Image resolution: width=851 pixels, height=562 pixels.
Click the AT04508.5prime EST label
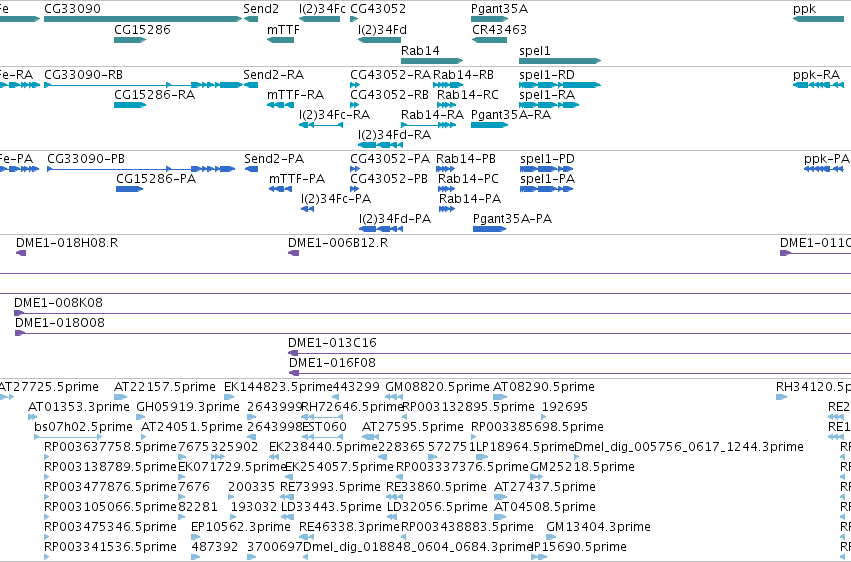[x=544, y=507]
